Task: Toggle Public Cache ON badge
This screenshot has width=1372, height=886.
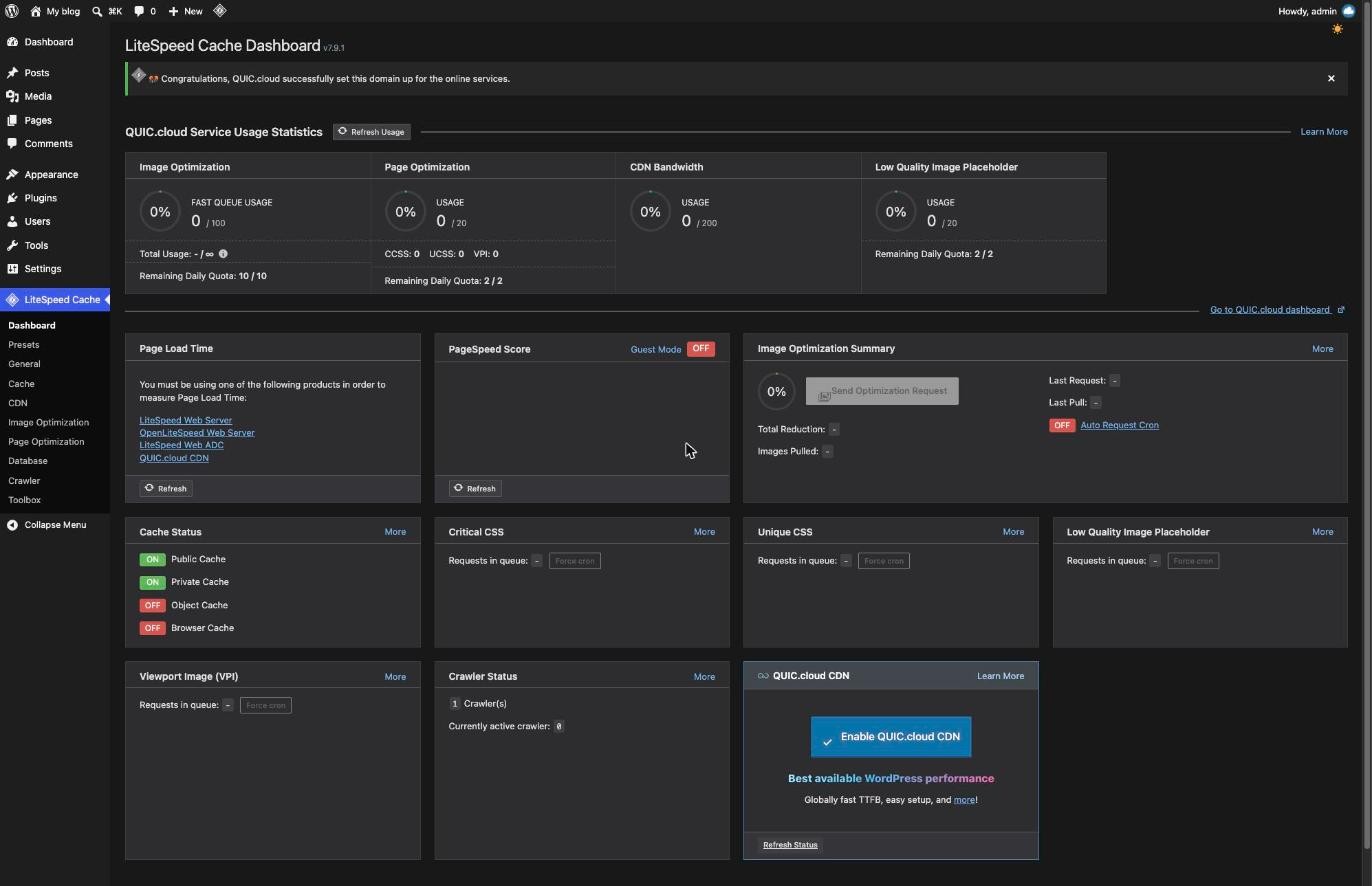Action: click(152, 559)
